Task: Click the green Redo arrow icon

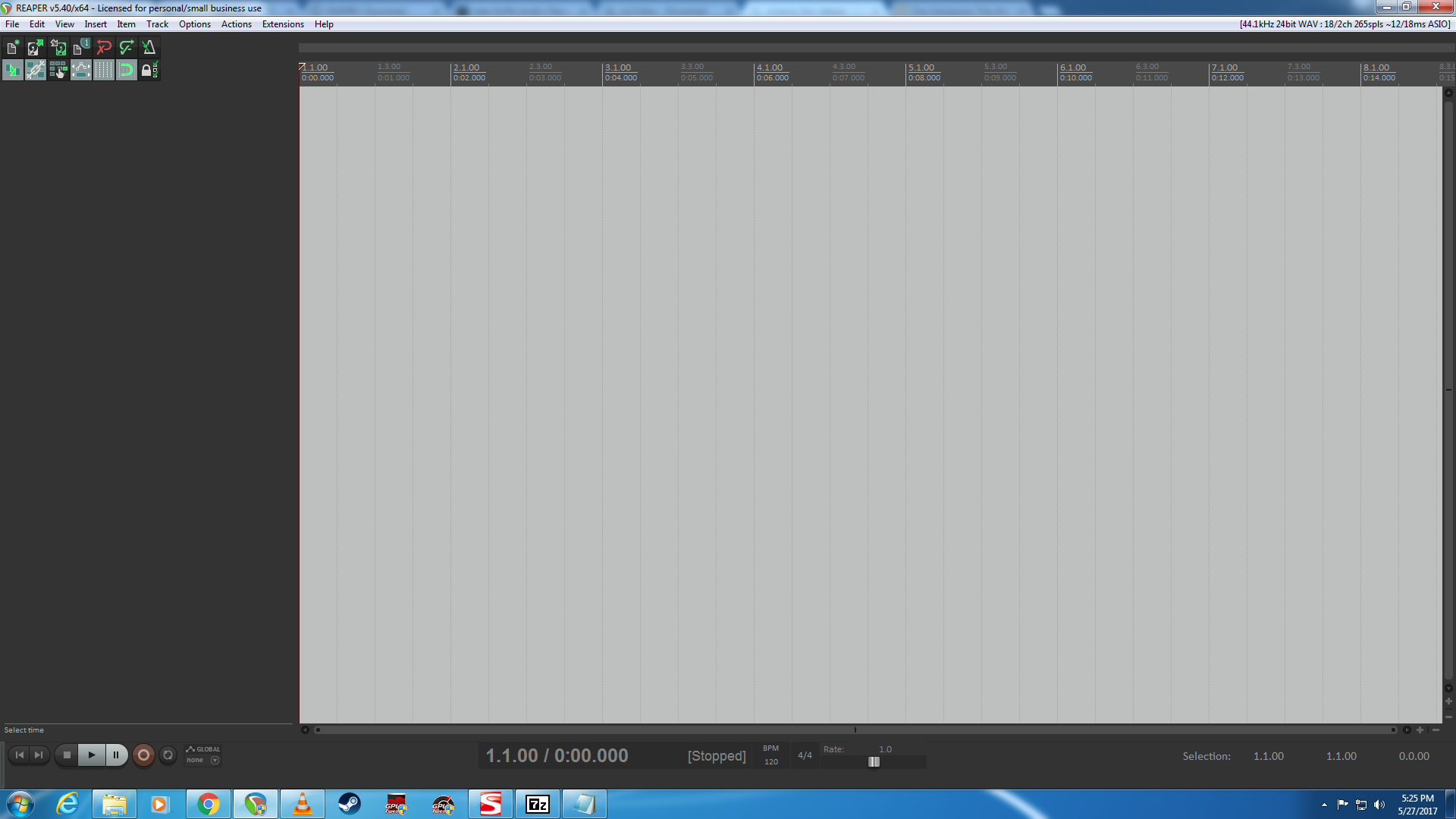Action: [127, 48]
